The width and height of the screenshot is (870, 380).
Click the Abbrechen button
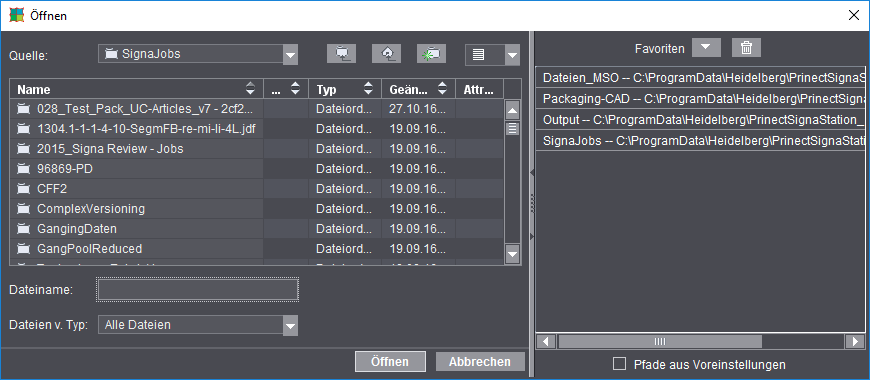[x=480, y=362]
